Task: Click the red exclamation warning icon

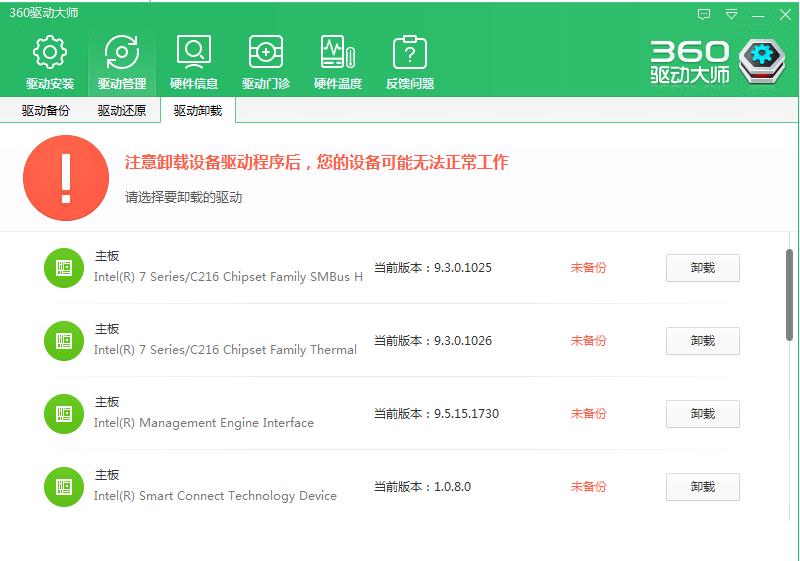Action: click(x=66, y=178)
